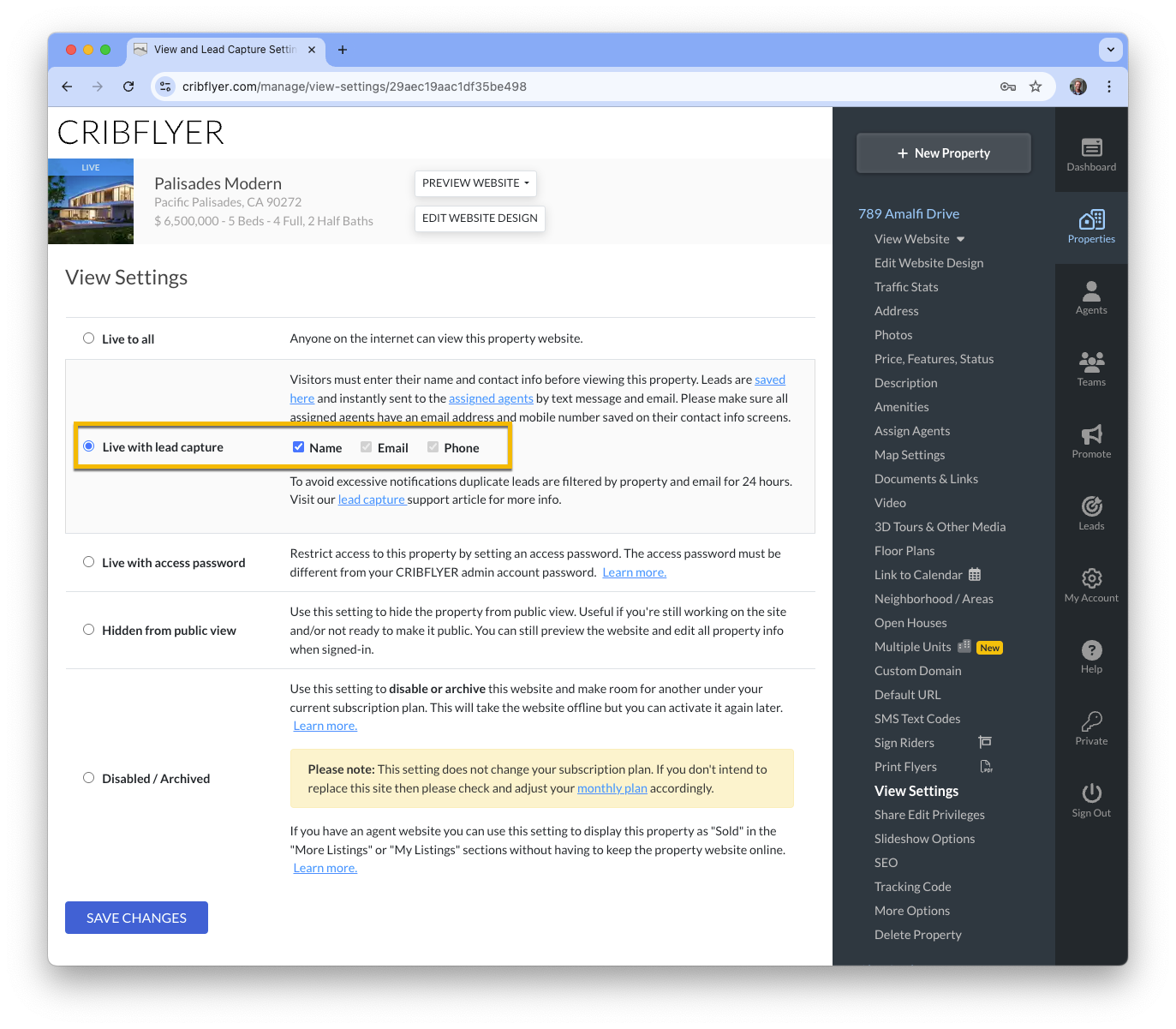Reload the page with refresh icon

128,87
